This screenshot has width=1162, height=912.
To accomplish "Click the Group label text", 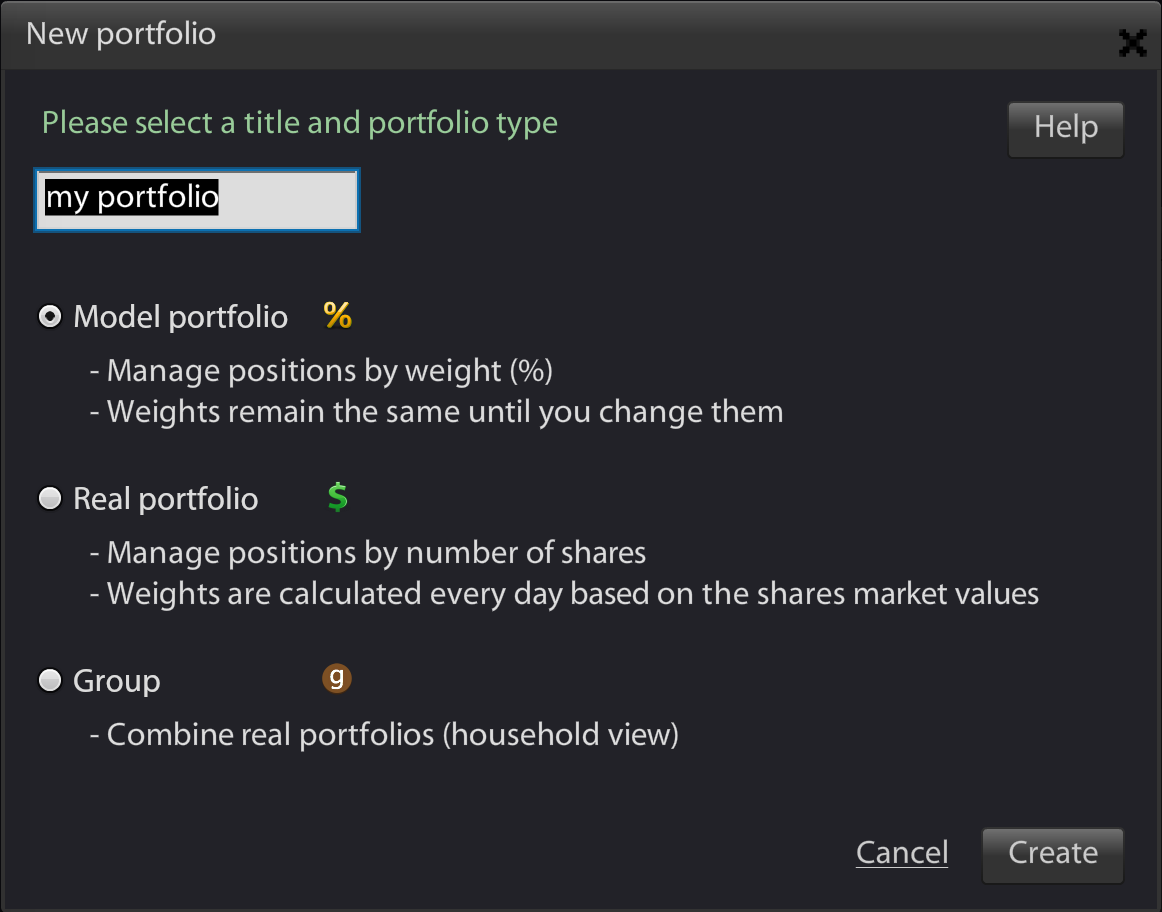I will pos(116,681).
